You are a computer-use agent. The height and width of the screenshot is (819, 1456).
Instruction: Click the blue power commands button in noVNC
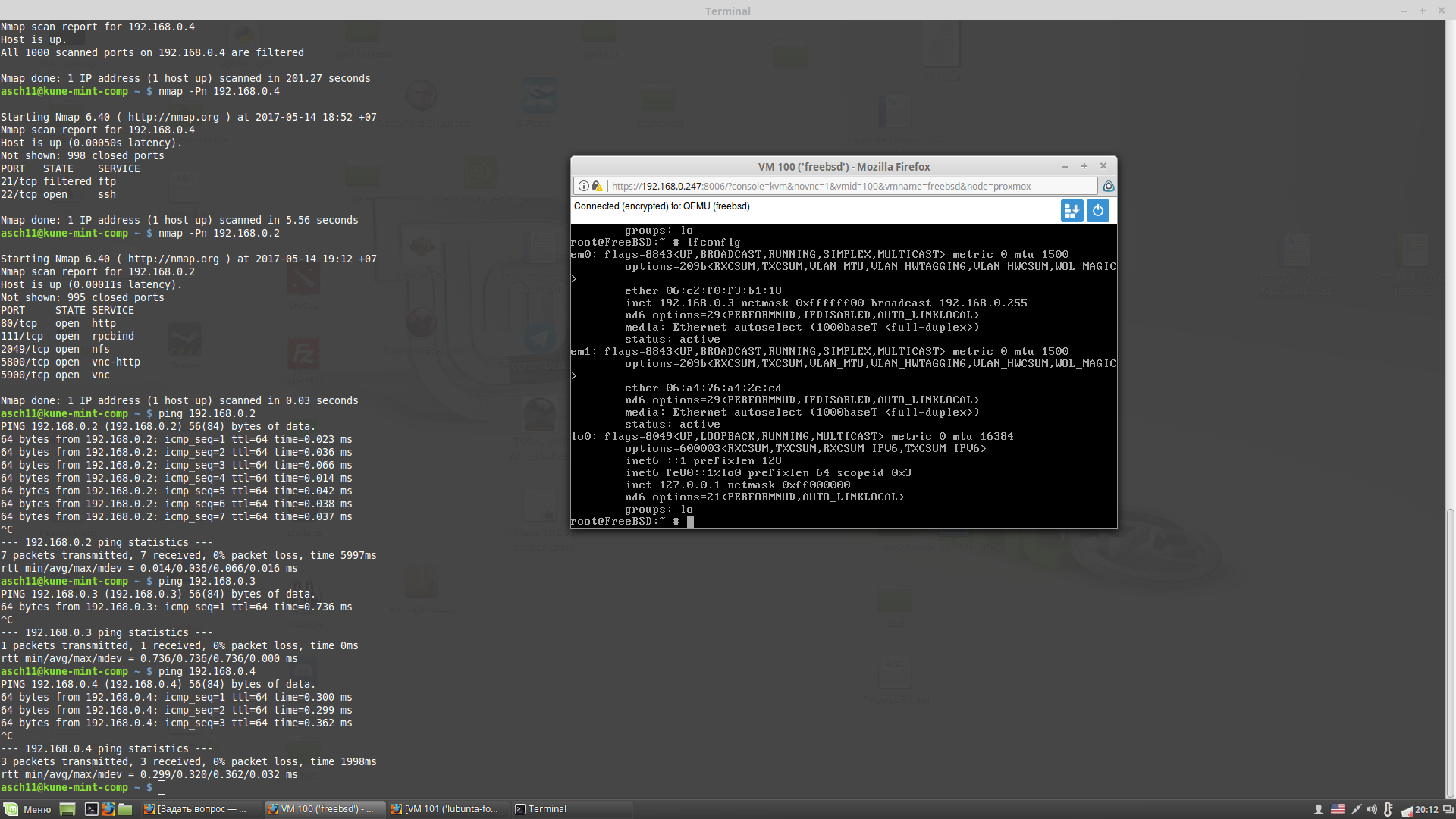pos(1097,211)
